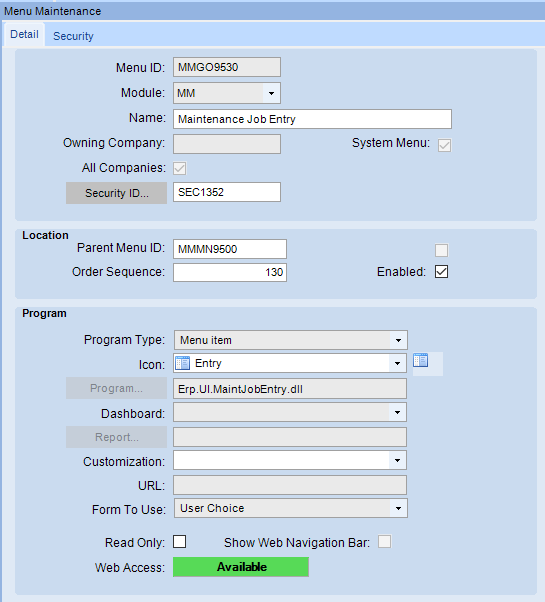Click the unlabeled checkbox above Enabled
The width and height of the screenshot is (545, 602).
pyautogui.click(x=441, y=250)
